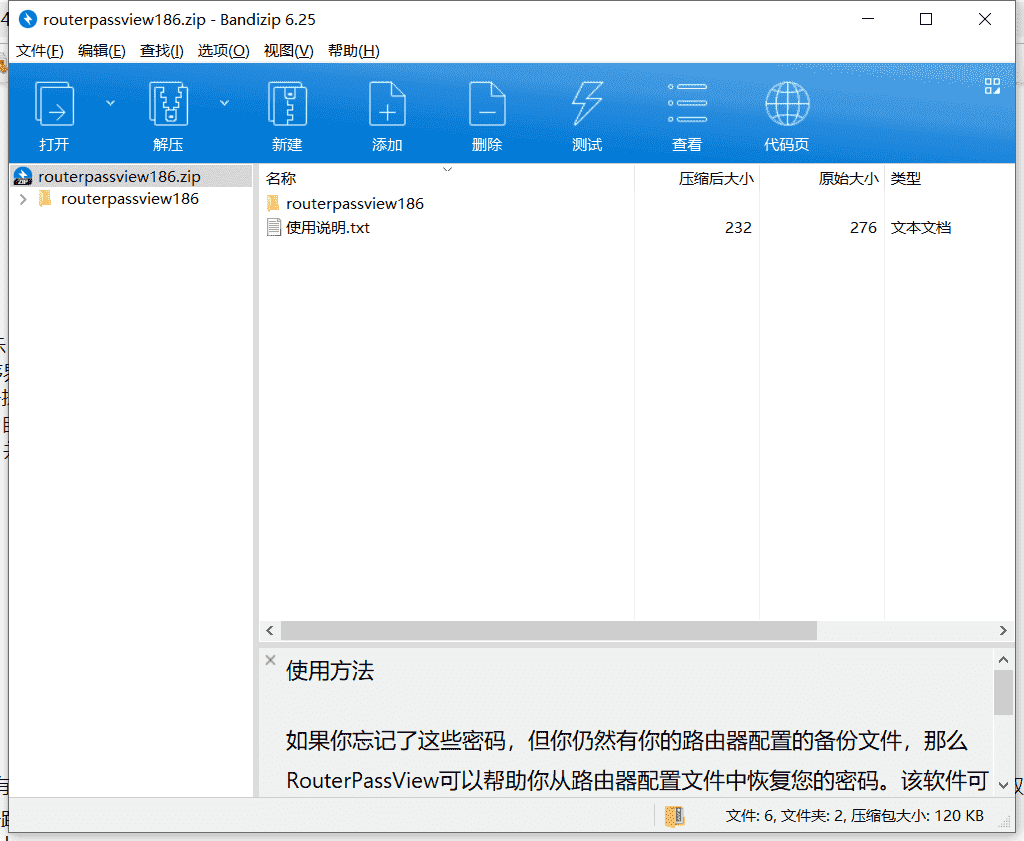Click the archive icon in status bar
The height and width of the screenshot is (841, 1024).
(x=675, y=816)
